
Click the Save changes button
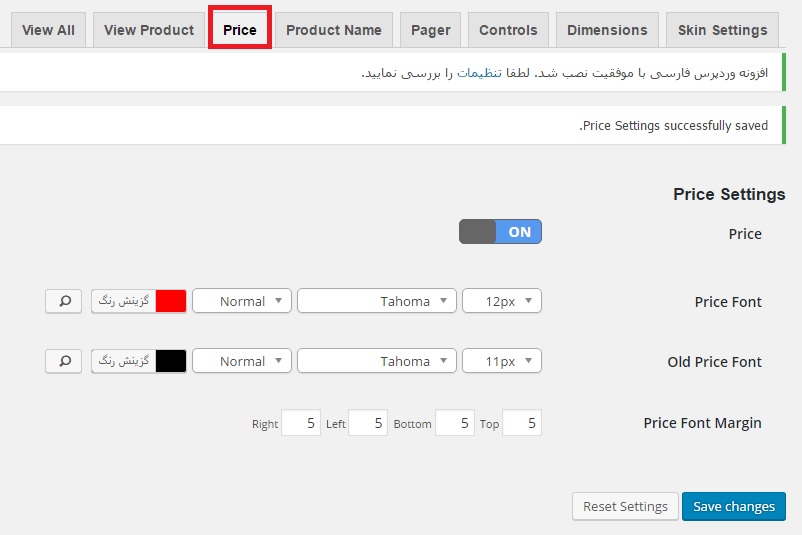(x=734, y=506)
